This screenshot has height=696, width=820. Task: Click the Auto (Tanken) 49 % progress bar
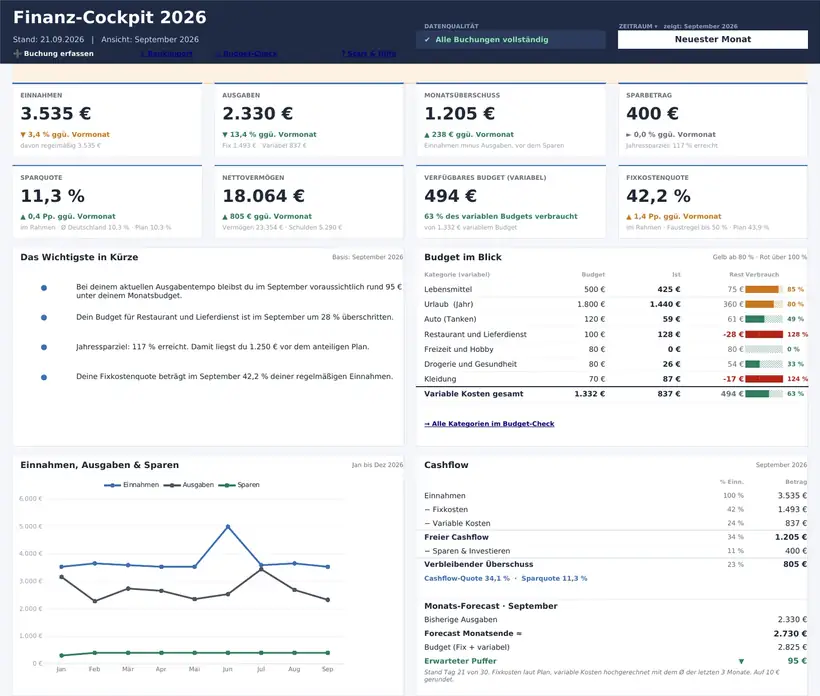coord(764,319)
